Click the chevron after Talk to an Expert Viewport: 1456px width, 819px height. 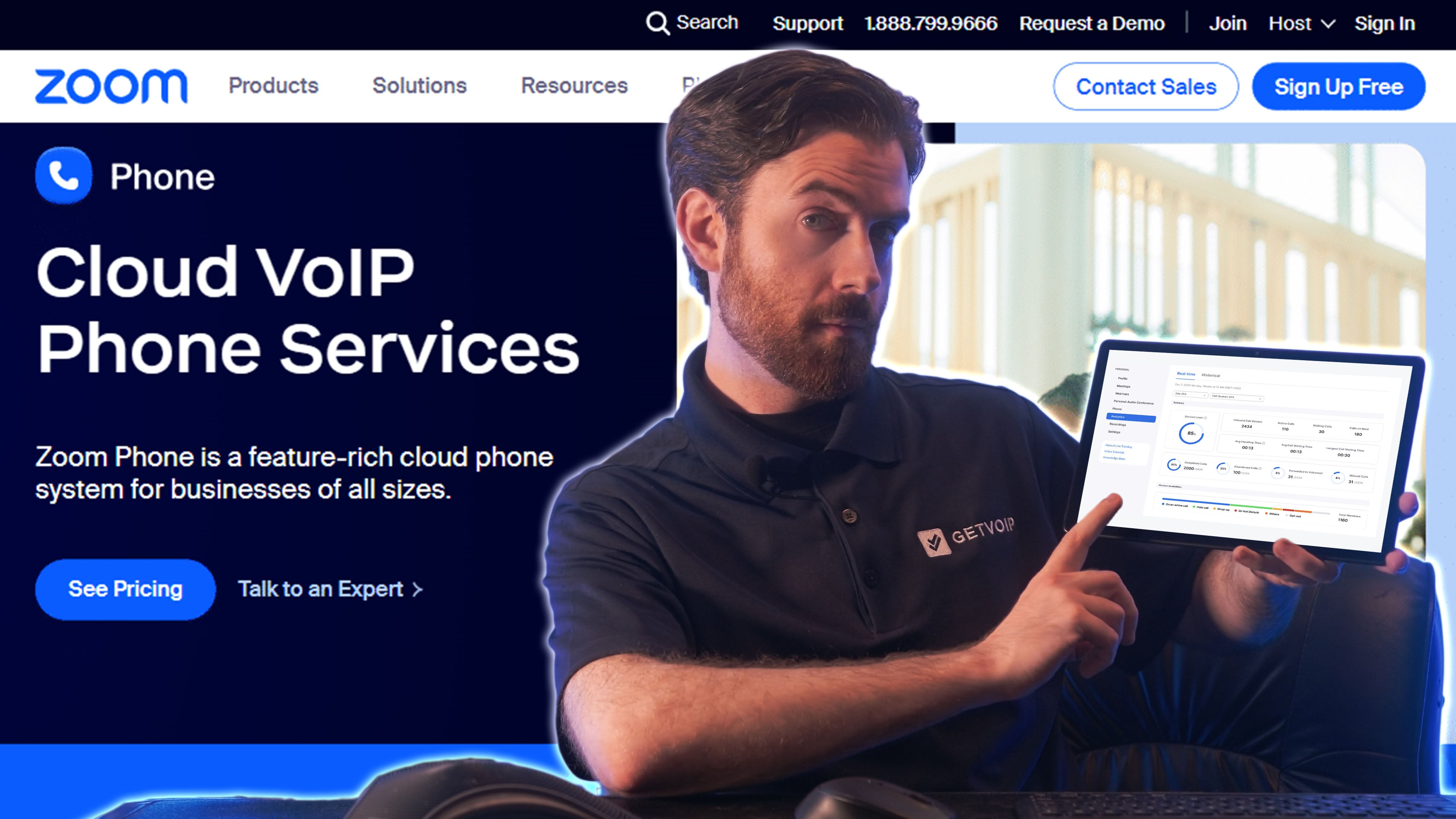click(418, 590)
